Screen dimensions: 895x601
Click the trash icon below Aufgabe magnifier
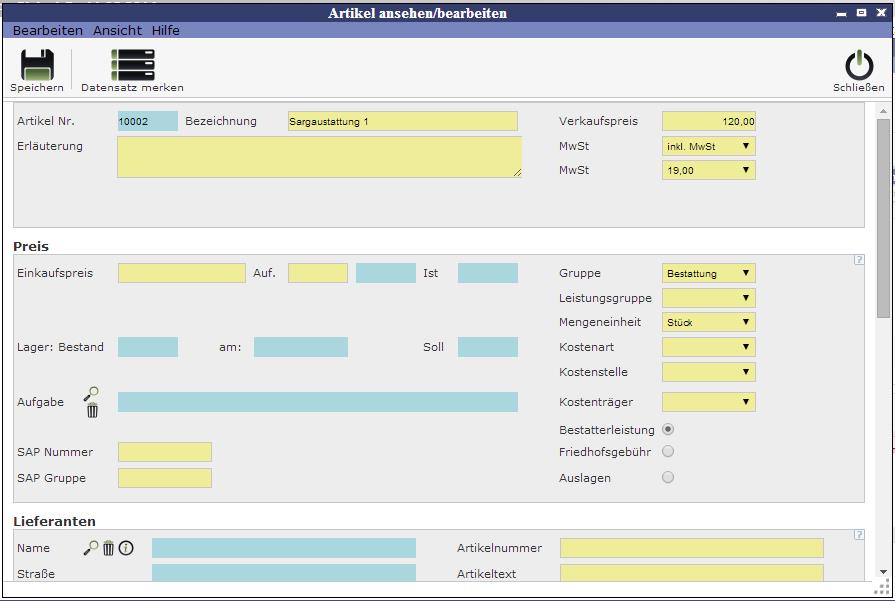coord(92,410)
